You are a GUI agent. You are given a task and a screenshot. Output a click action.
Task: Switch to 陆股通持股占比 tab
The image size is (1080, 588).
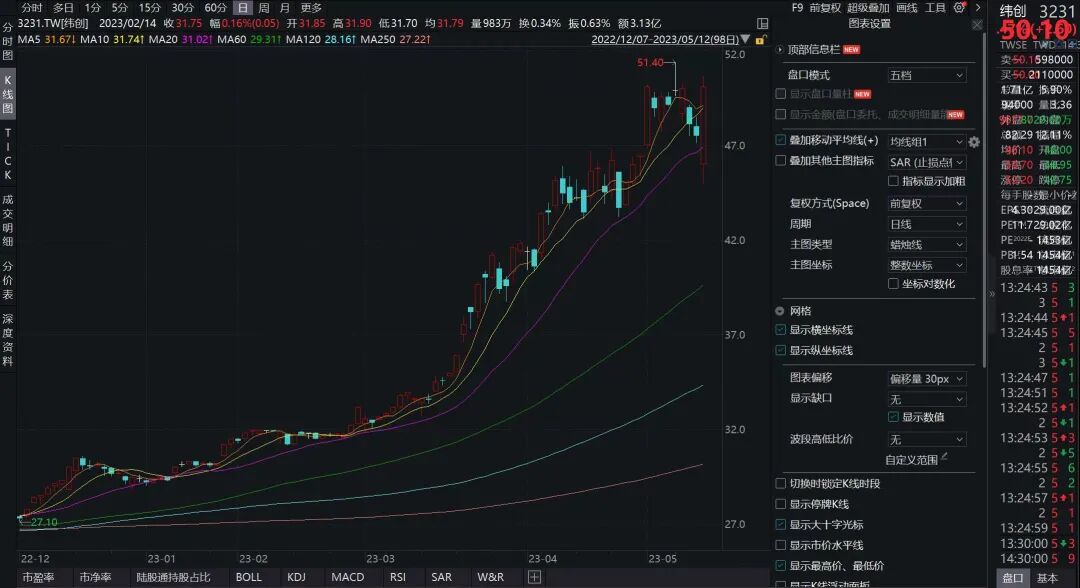pyautogui.click(x=173, y=577)
